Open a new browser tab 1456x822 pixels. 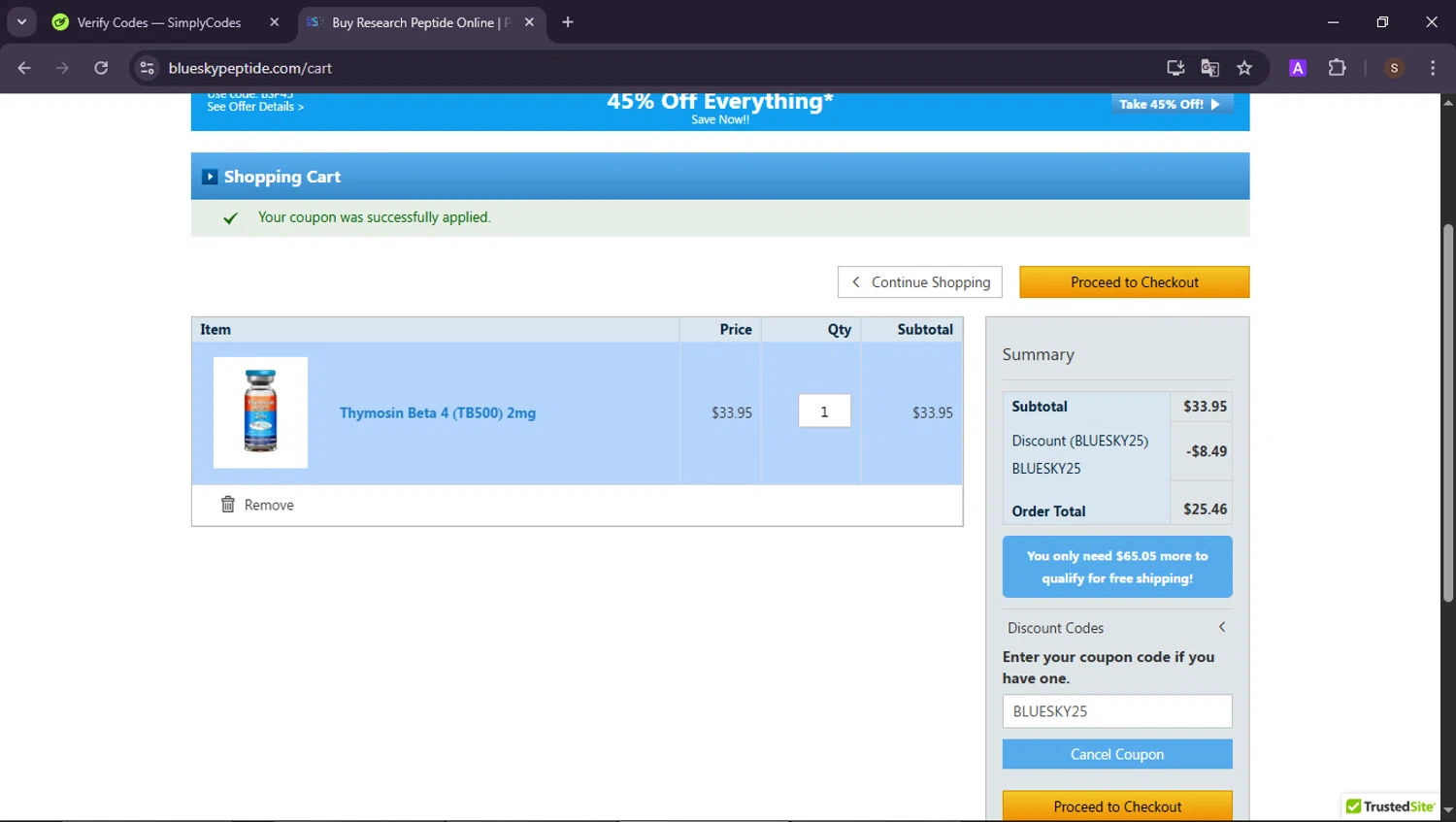pos(568,22)
